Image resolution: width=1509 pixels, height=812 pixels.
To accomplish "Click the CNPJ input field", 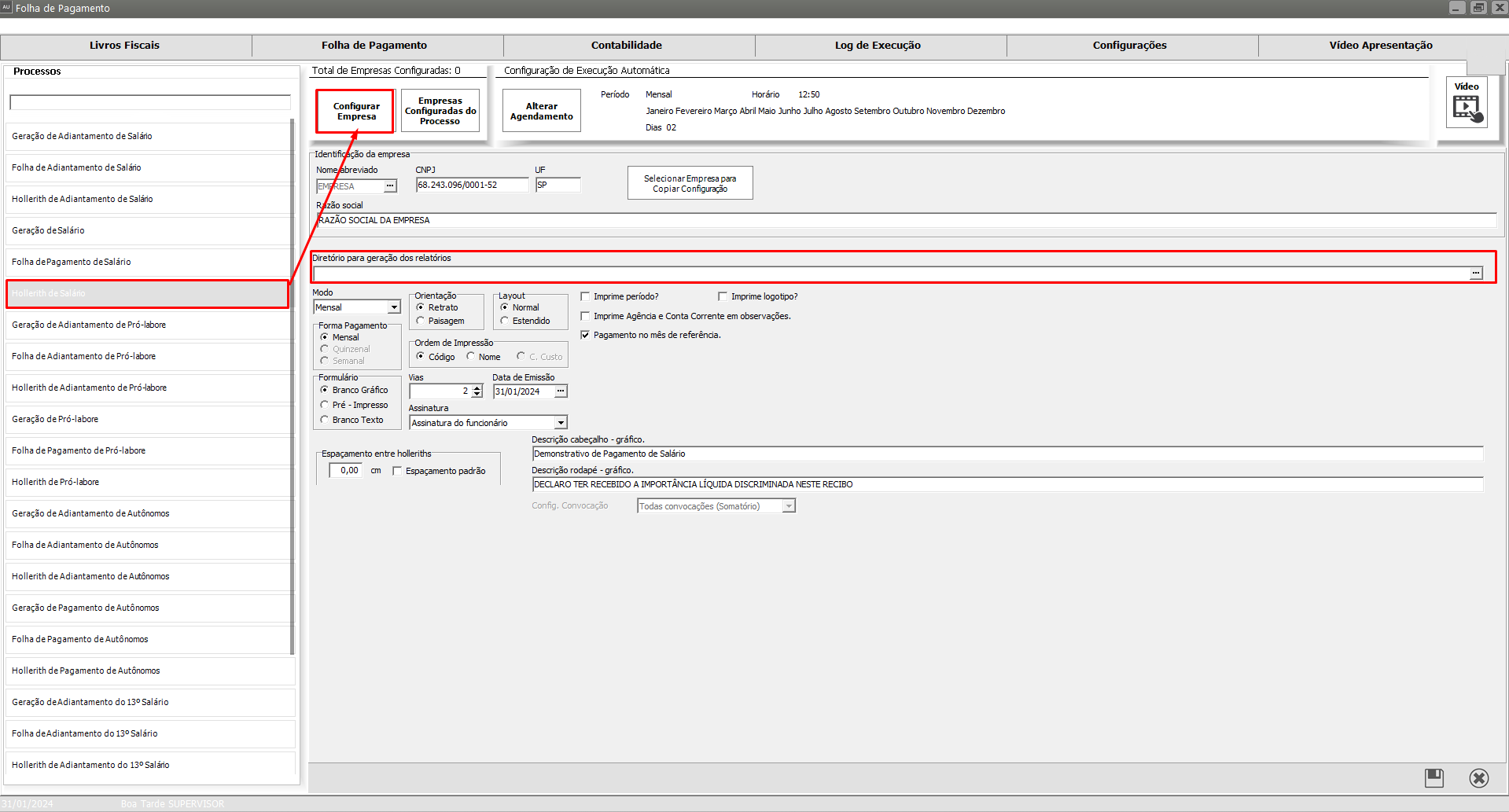I will coord(473,185).
